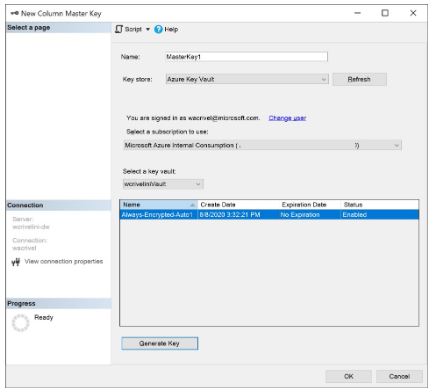Click the Progress section header
Screen dimensions: 434x392
pos(58,304)
